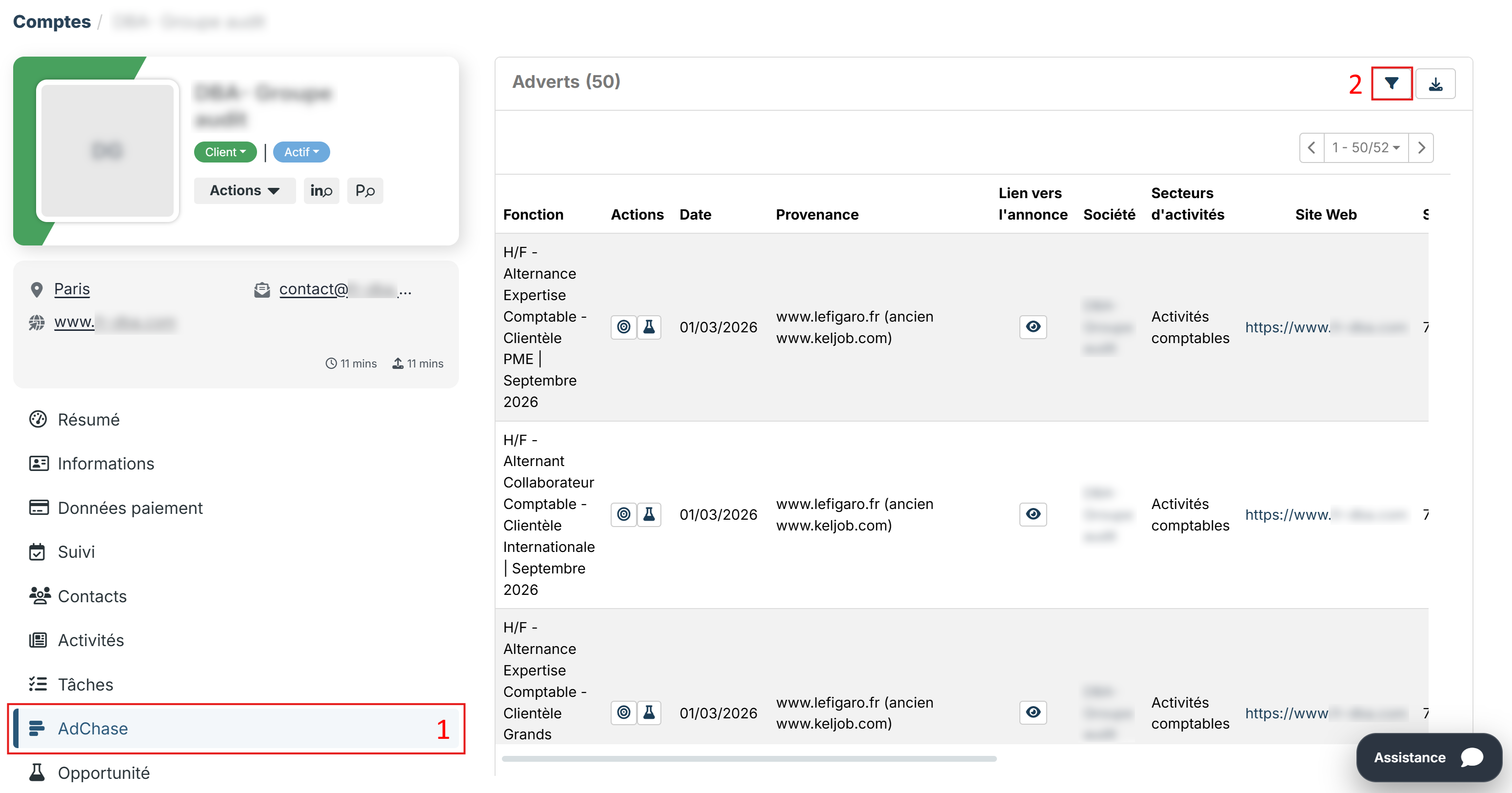Click flask opportunity icon in second row
The image size is (1512, 793).
(x=649, y=514)
